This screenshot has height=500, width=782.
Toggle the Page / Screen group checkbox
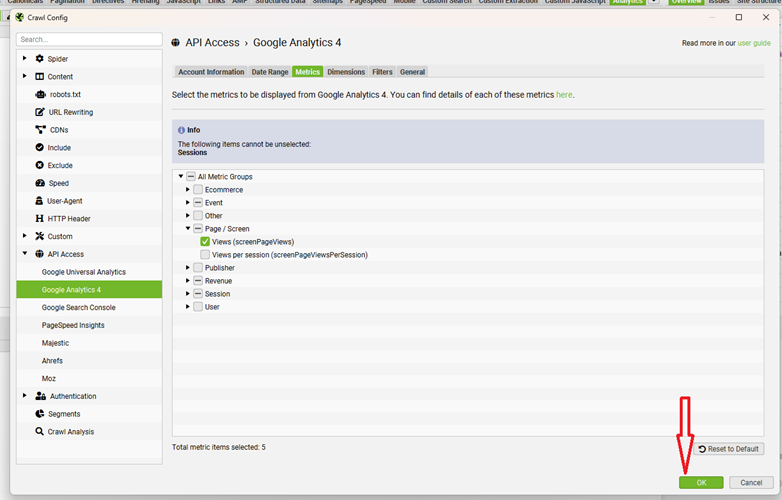tap(198, 228)
